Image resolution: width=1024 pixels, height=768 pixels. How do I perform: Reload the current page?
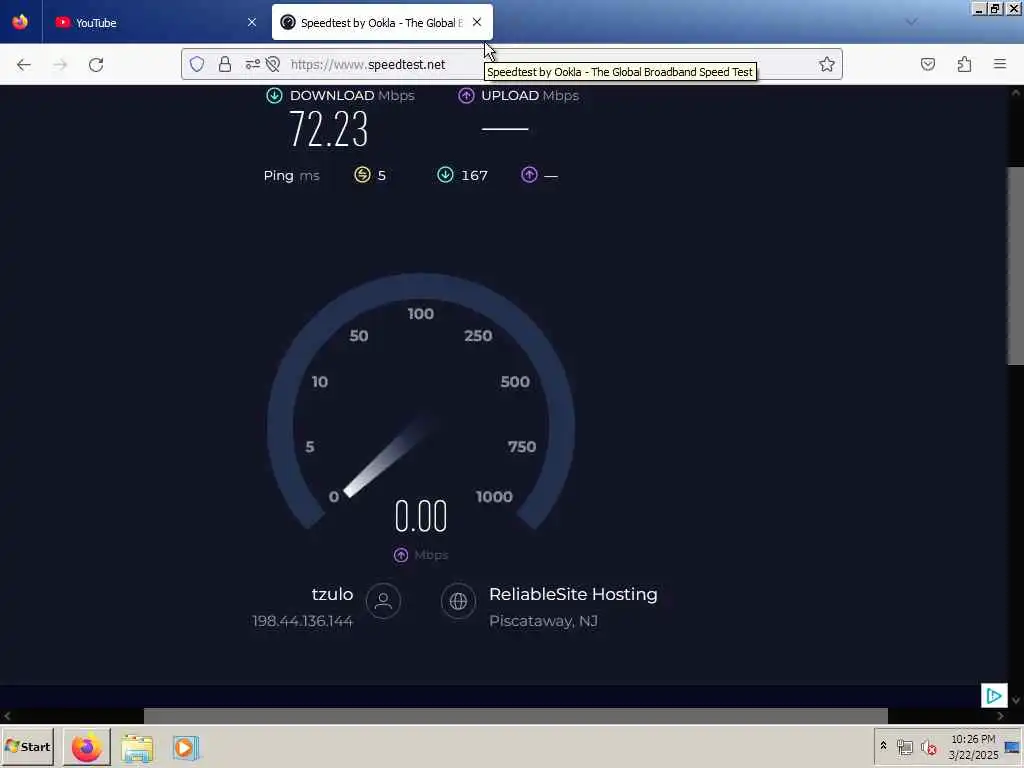[96, 64]
